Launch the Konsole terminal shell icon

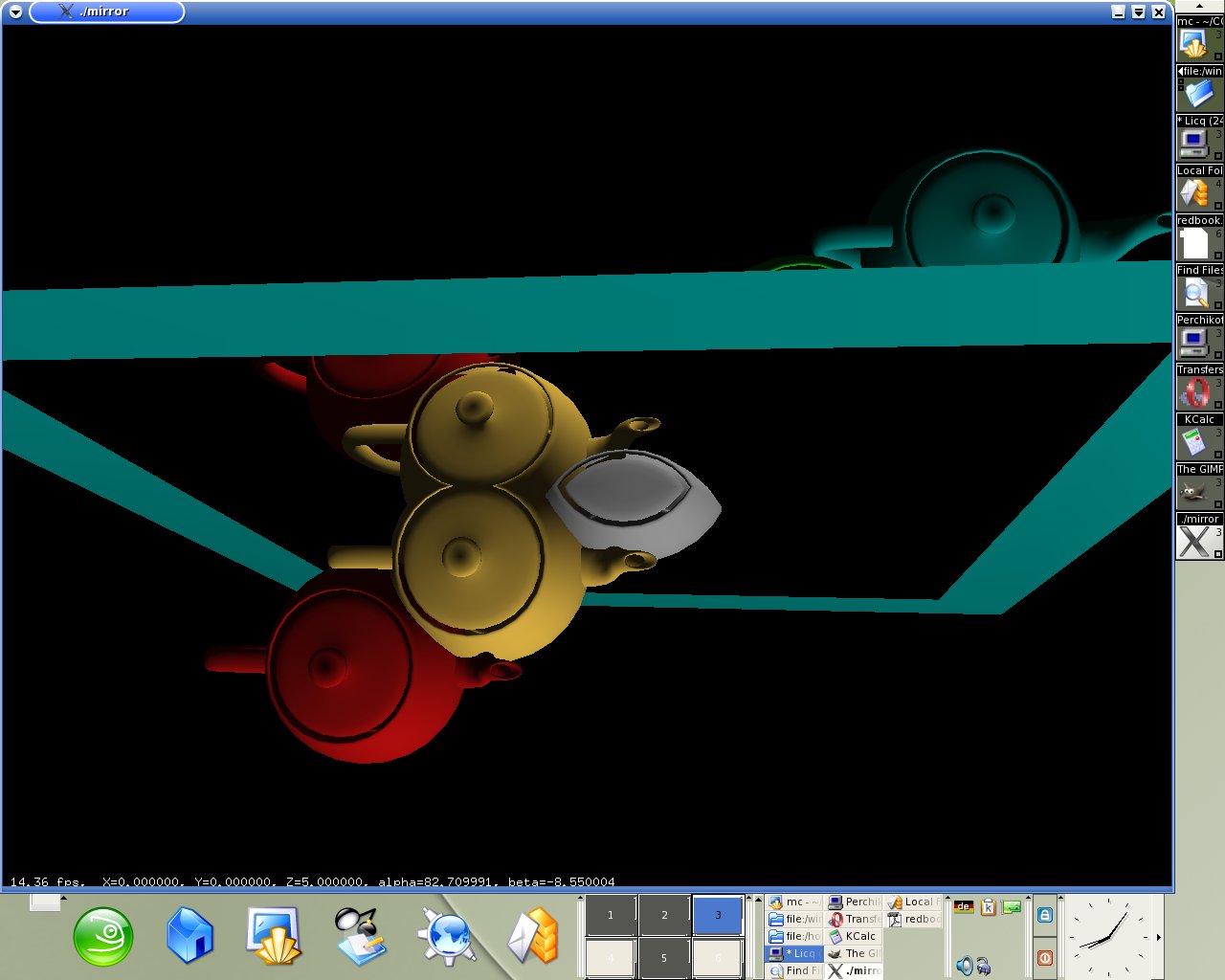tap(274, 935)
